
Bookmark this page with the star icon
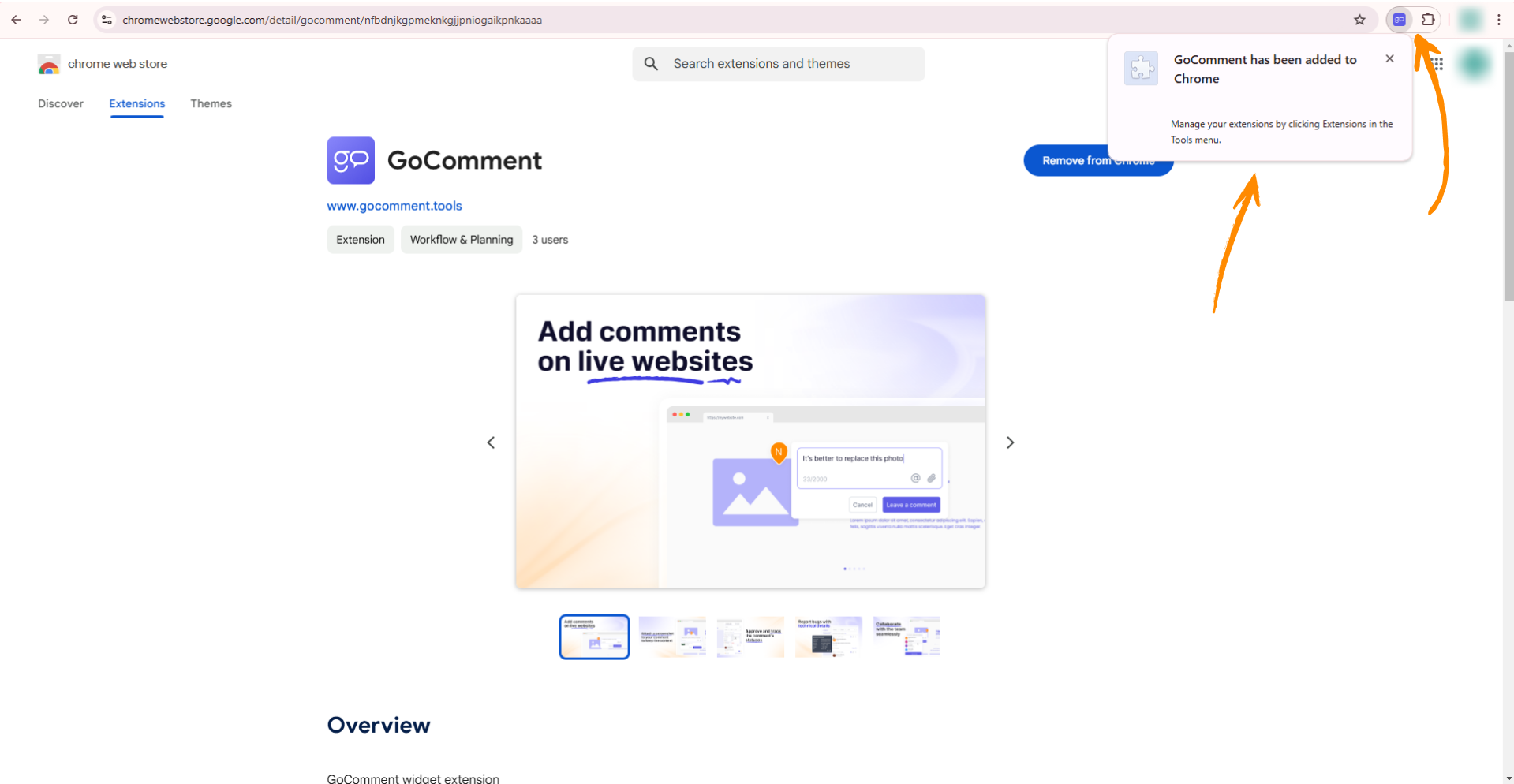coord(1359,20)
